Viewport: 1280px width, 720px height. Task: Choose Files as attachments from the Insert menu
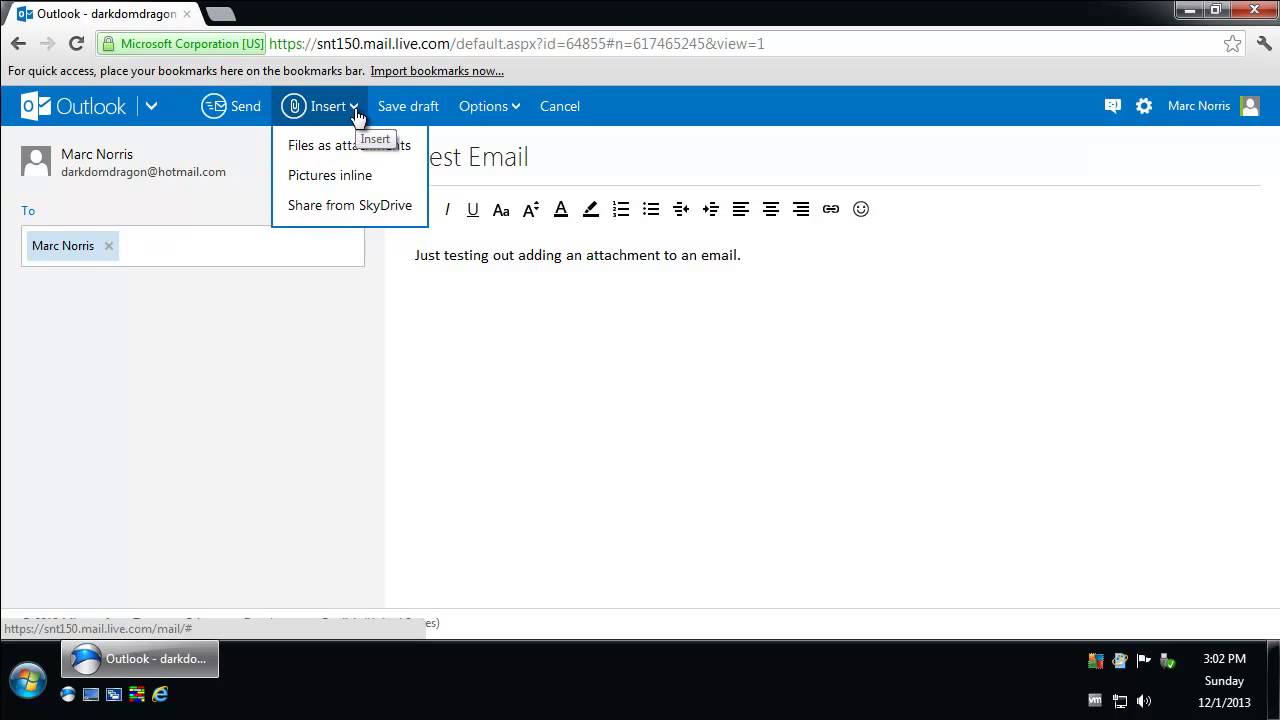349,145
